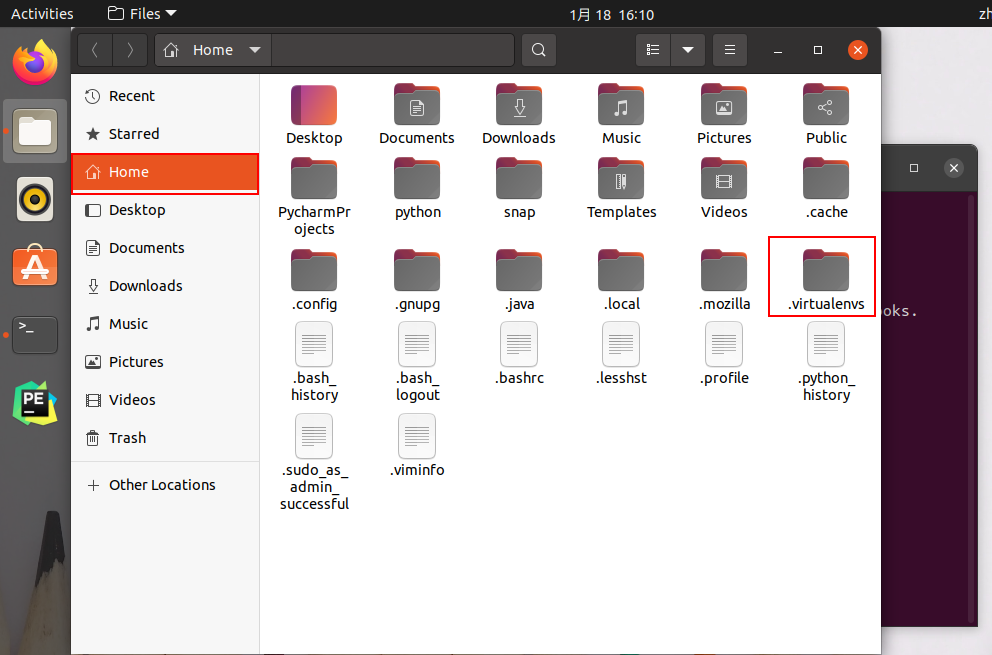
Task: Launch Firefox from the dock
Action: 35,62
